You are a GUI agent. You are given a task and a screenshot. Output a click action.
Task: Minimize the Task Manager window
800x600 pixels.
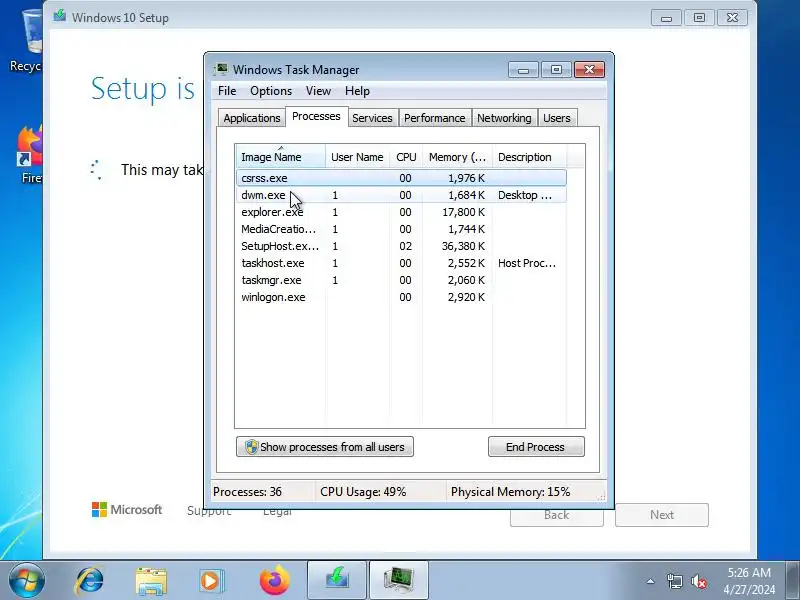pyautogui.click(x=523, y=69)
